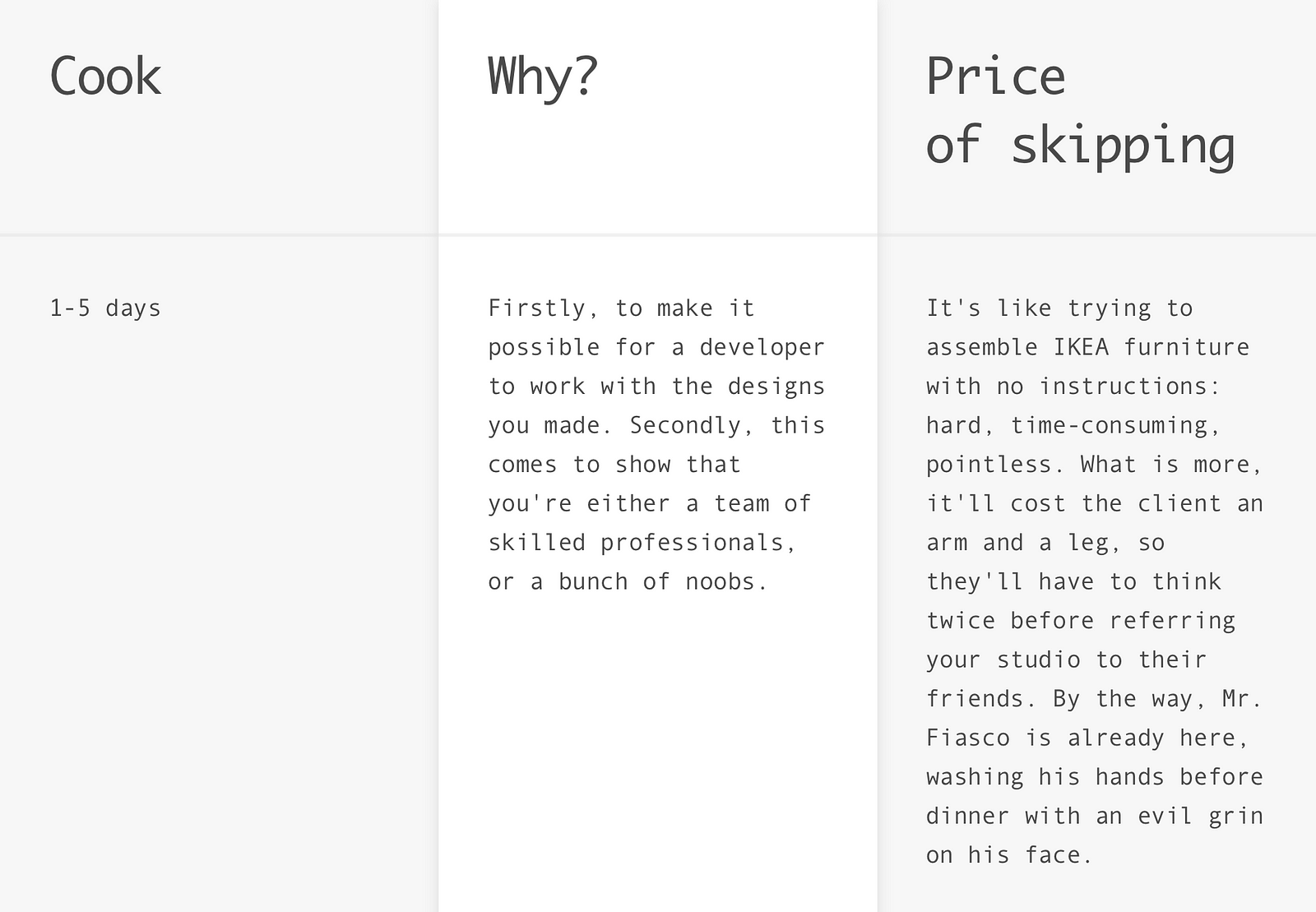Select the "1-5 days" text
This screenshot has height=912, width=1316.
pos(105,308)
